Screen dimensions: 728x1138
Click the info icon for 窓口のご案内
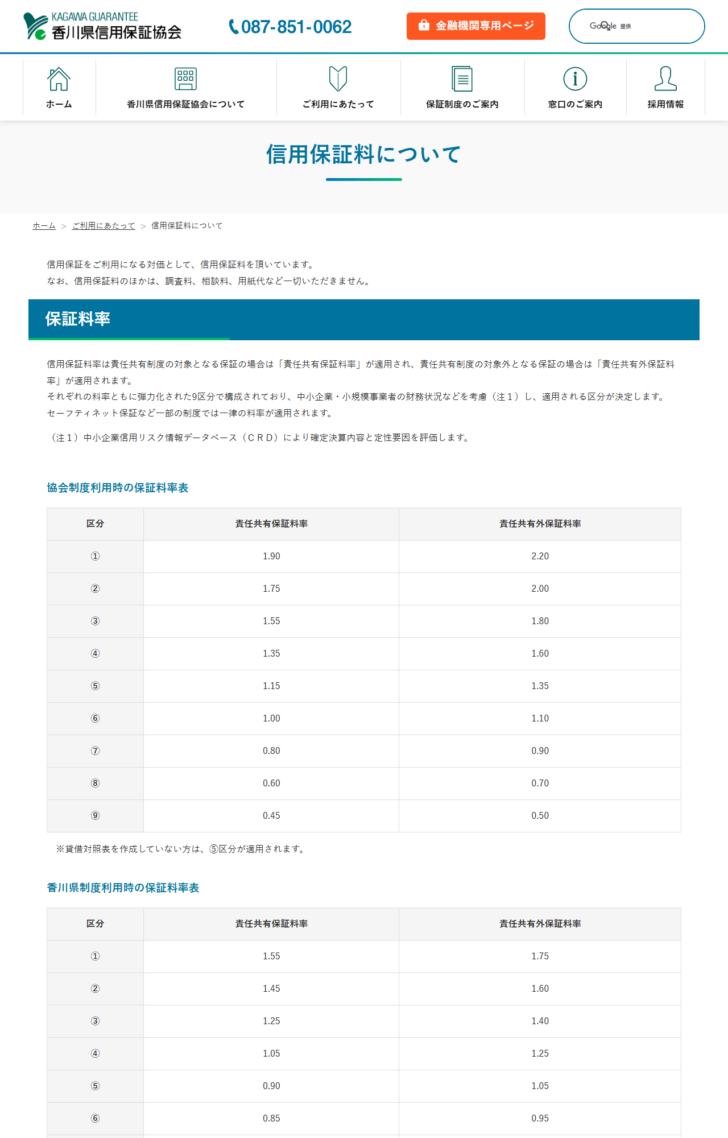575,78
